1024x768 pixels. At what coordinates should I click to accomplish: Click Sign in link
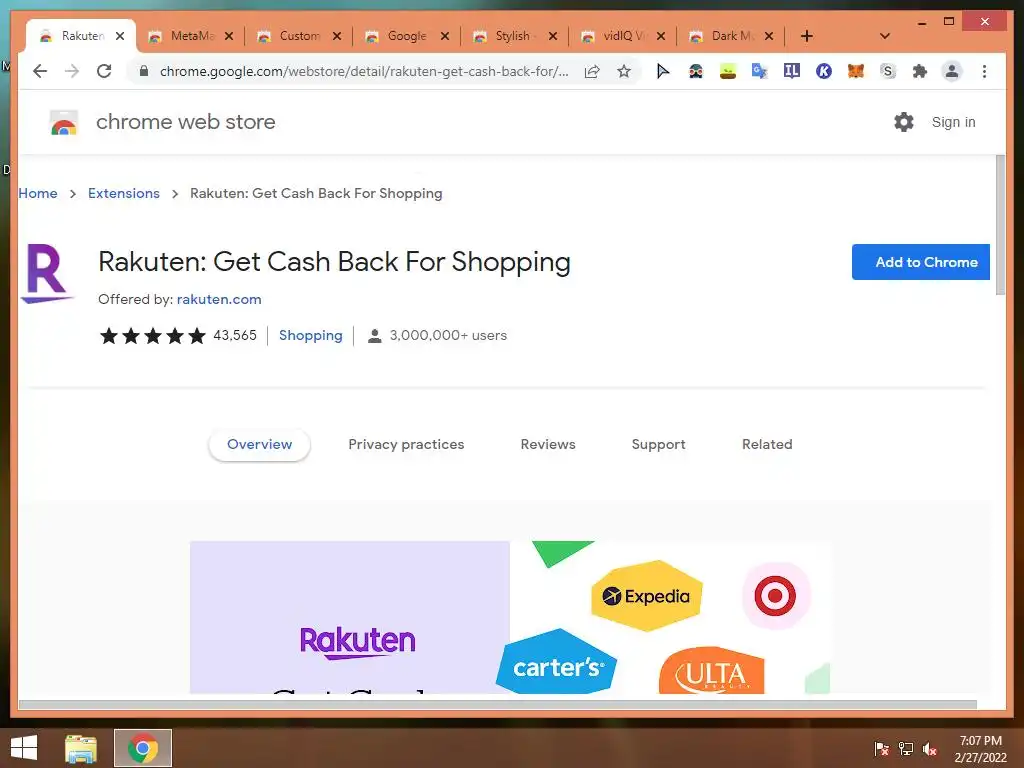pos(953,122)
